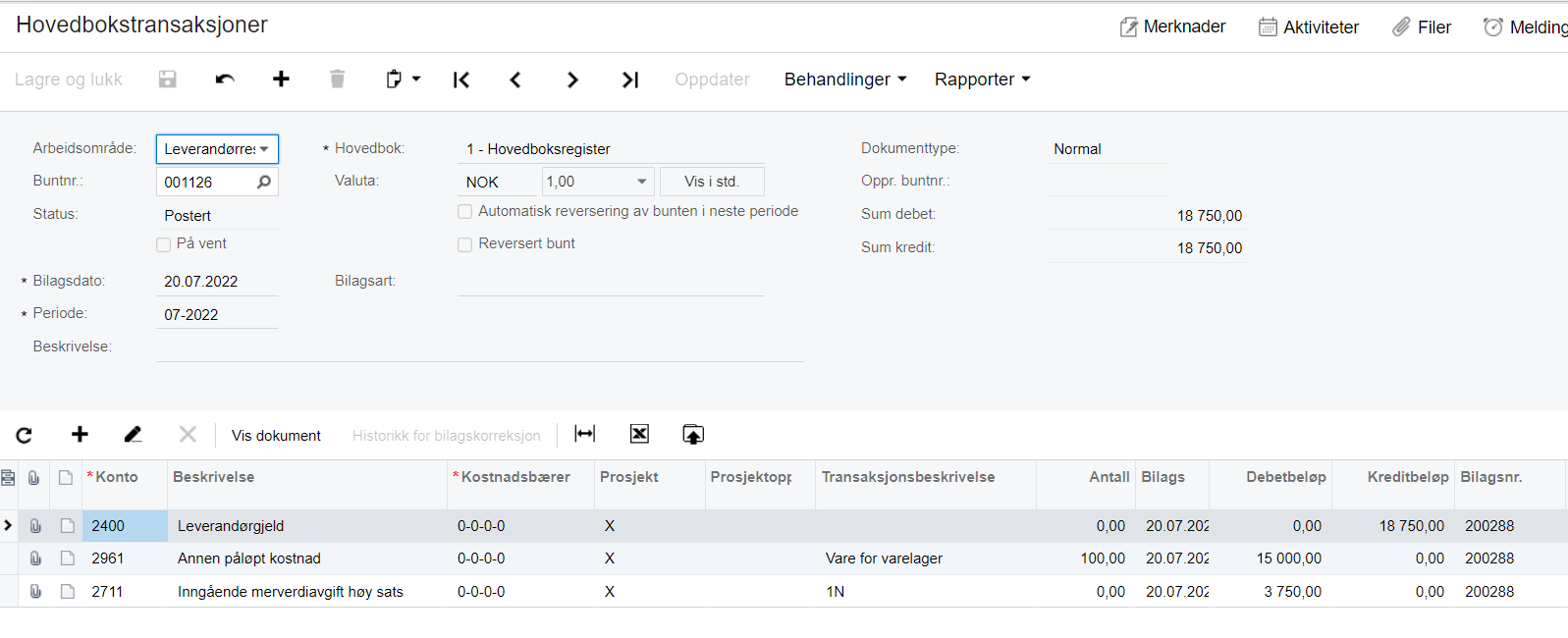Click the Debetbeløp column header
This screenshot has height=638, width=1568.
point(1286,477)
